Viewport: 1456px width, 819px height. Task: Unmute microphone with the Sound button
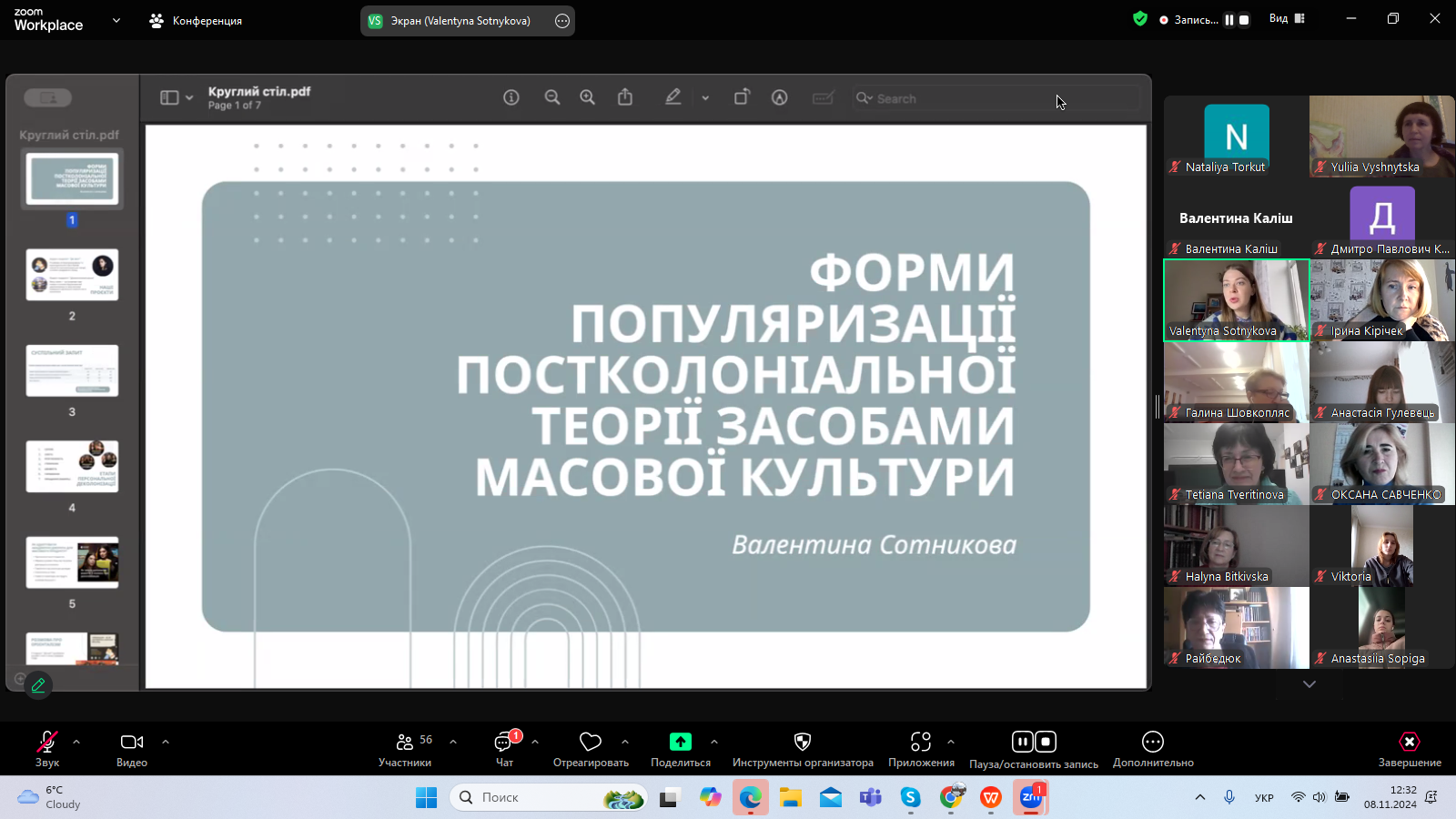[47, 750]
